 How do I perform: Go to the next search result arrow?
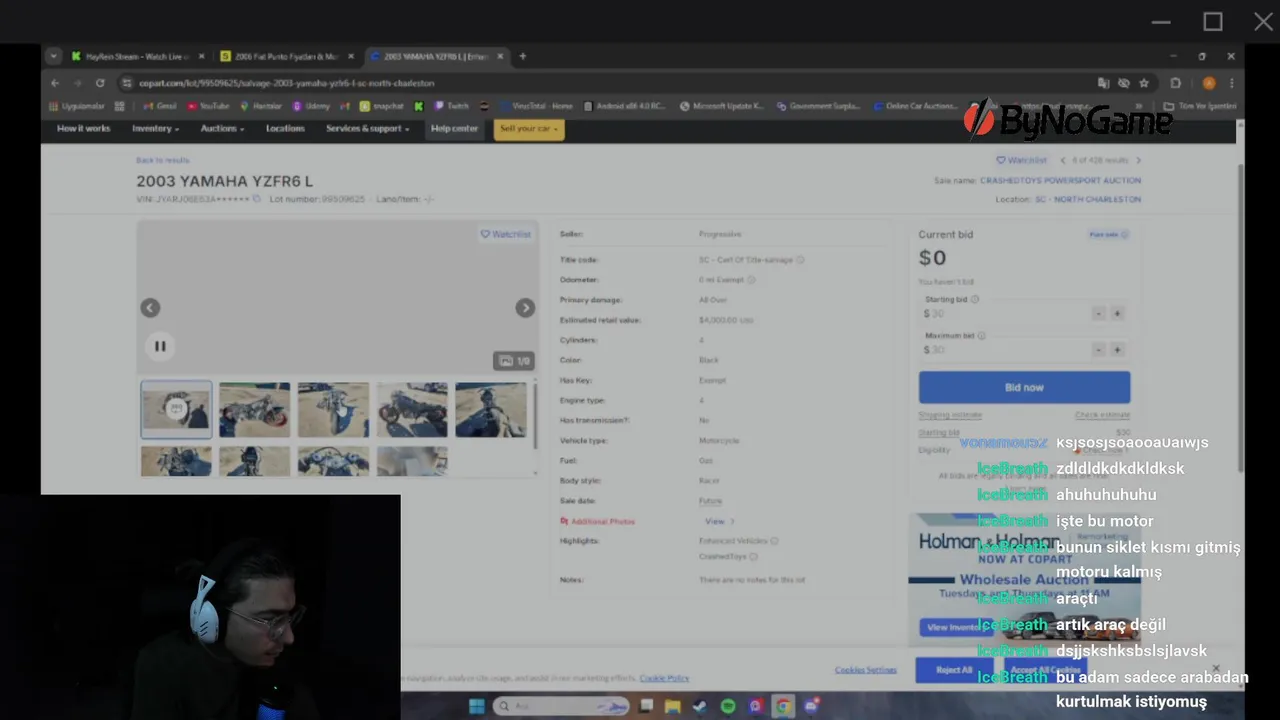point(1138,160)
